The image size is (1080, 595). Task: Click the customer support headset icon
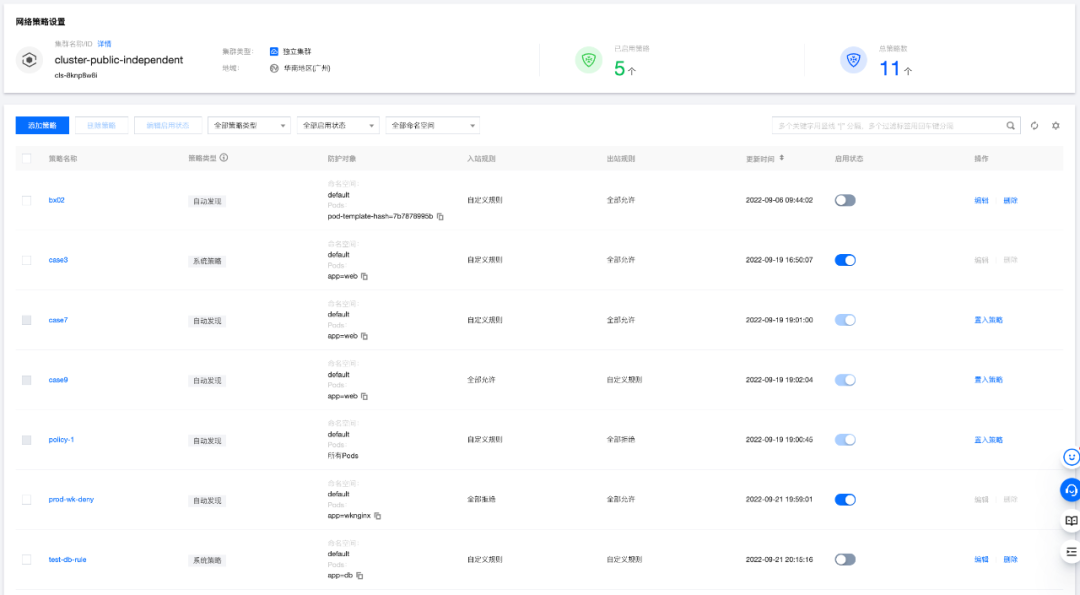click(1071, 489)
